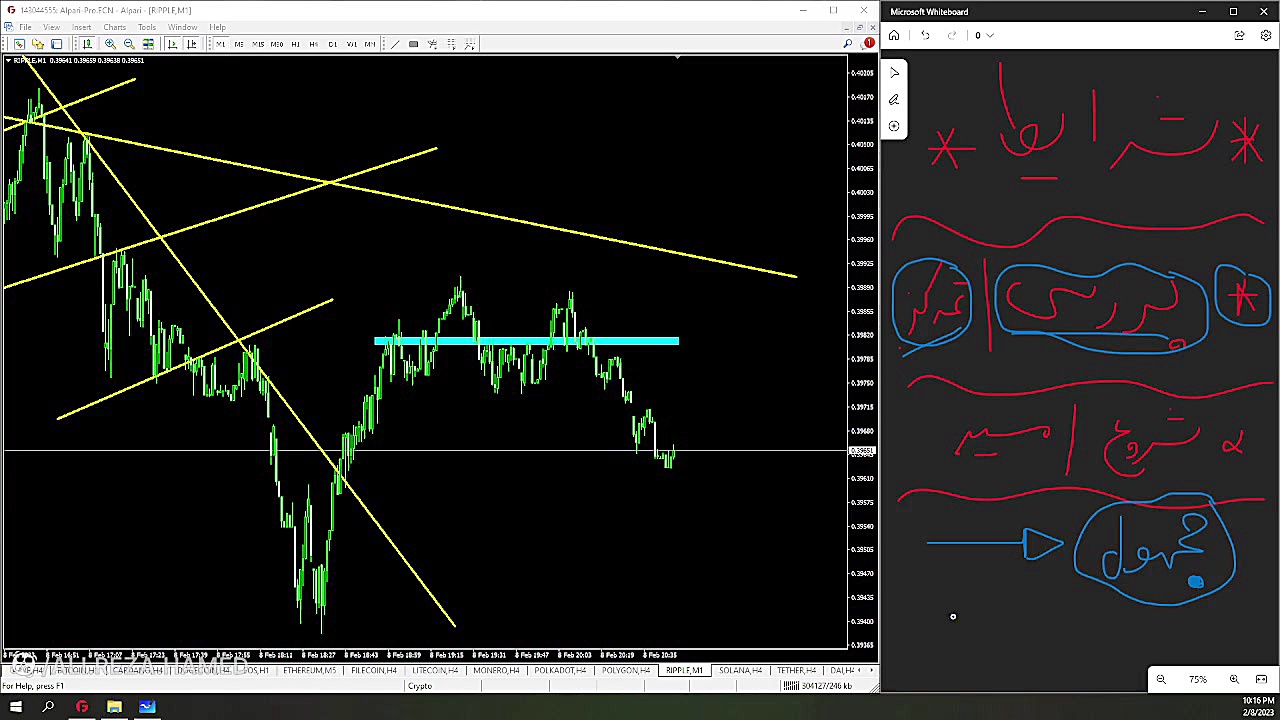Click the 304127/246 kb connection status
This screenshot has height=720, width=1280.
pyautogui.click(x=820, y=686)
